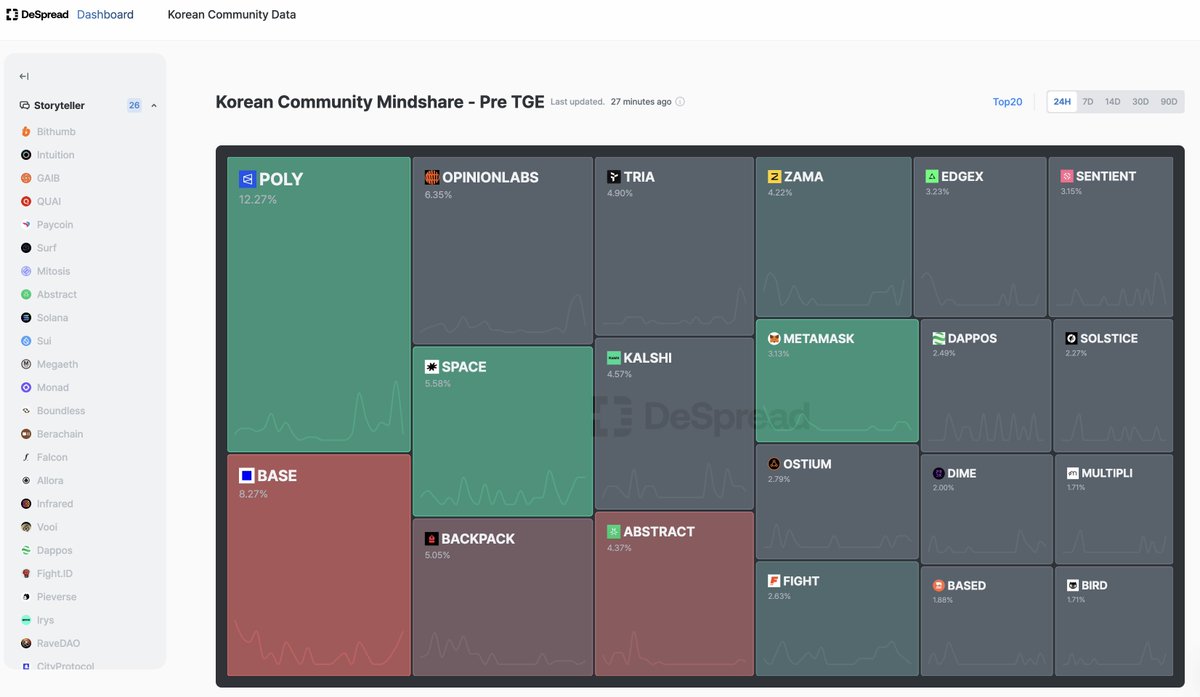The height and width of the screenshot is (697, 1200).
Task: Click the Berachain icon in sidebar
Action: click(26, 434)
